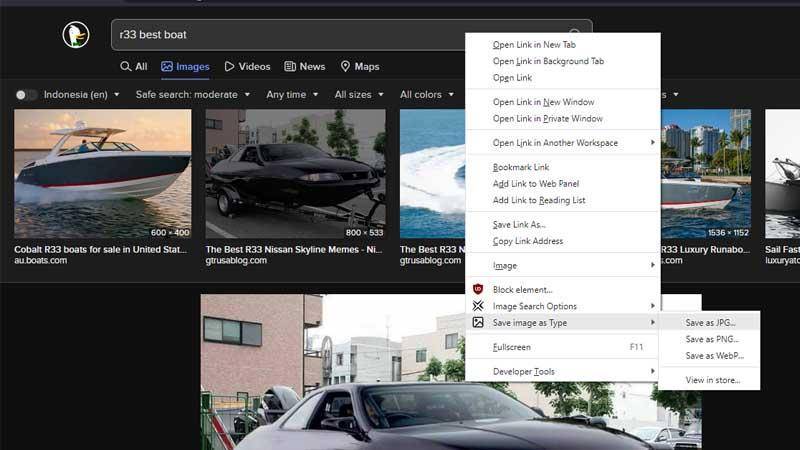The height and width of the screenshot is (450, 800).
Task: Click the 1536 × 1152 runabout thumbnail
Action: click(706, 174)
